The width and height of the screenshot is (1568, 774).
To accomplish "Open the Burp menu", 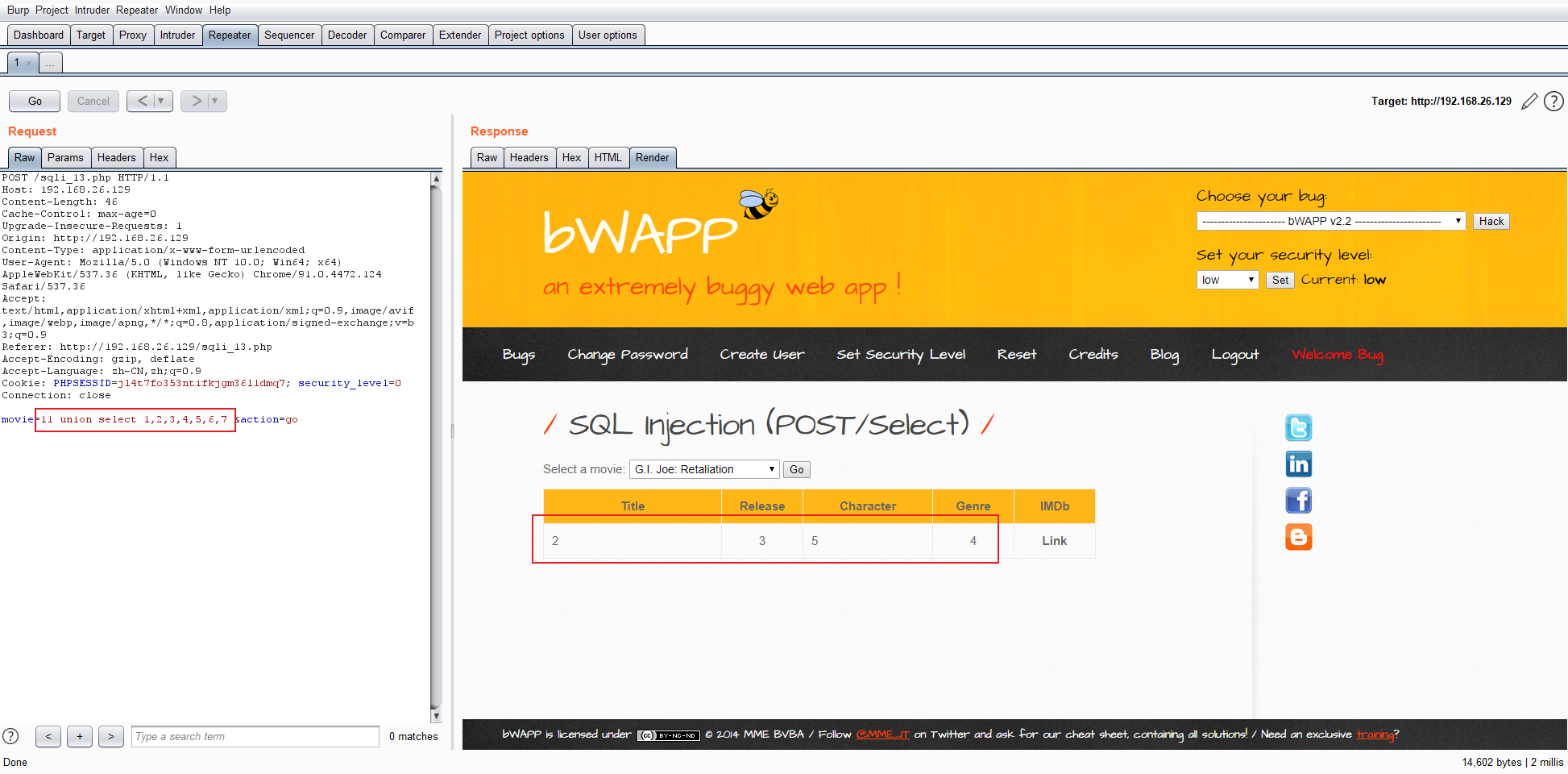I will point(19,10).
